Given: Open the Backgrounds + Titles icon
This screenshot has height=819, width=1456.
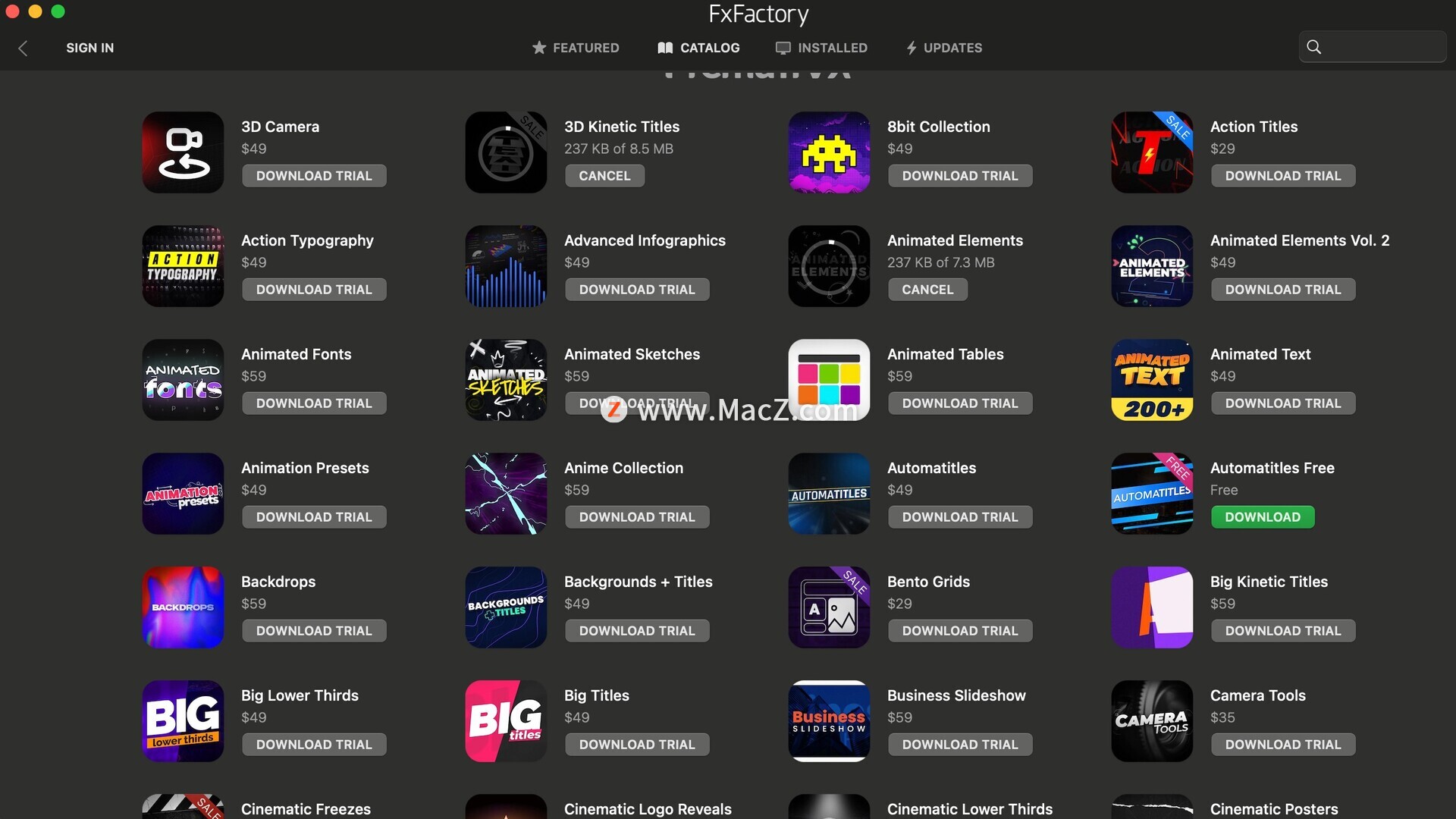Looking at the screenshot, I should tap(506, 607).
